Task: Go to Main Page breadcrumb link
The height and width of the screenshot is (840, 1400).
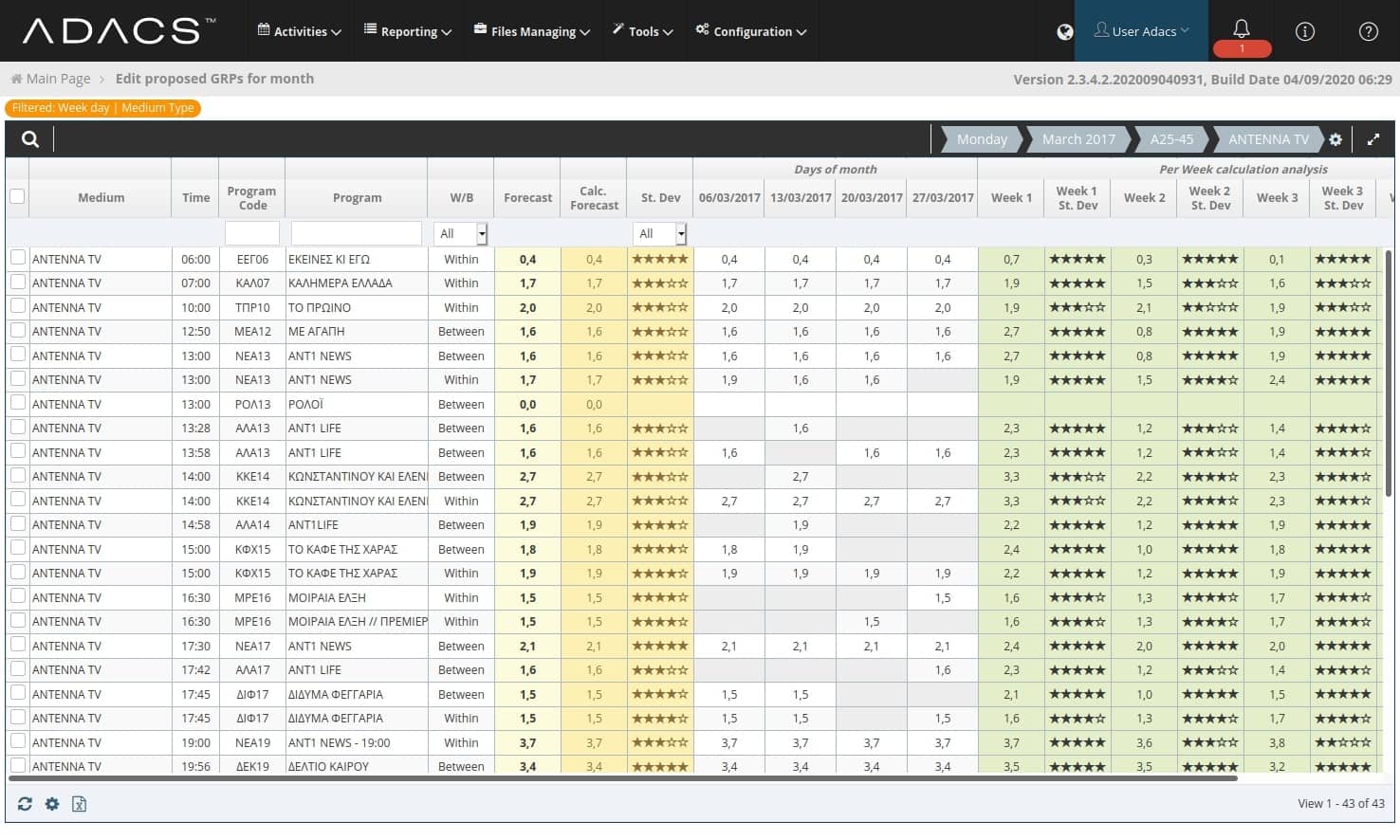Action: pos(58,79)
